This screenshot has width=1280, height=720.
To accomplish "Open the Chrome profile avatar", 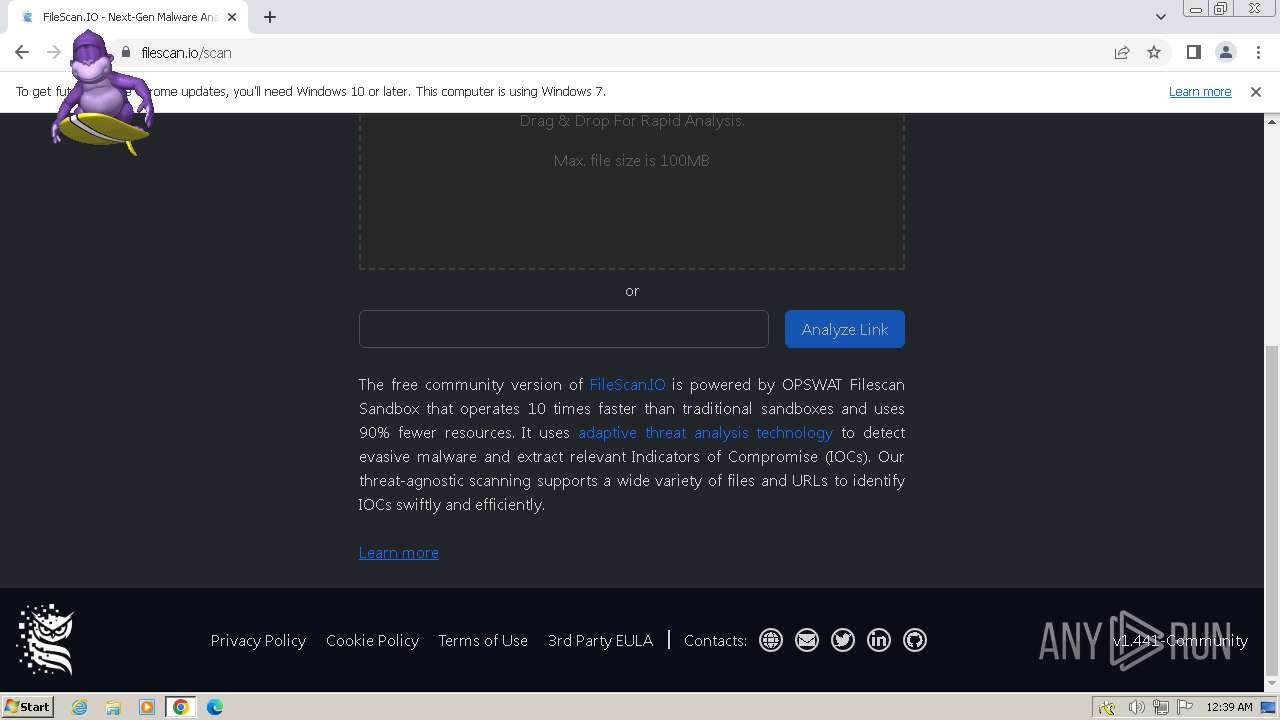I will click(1225, 52).
